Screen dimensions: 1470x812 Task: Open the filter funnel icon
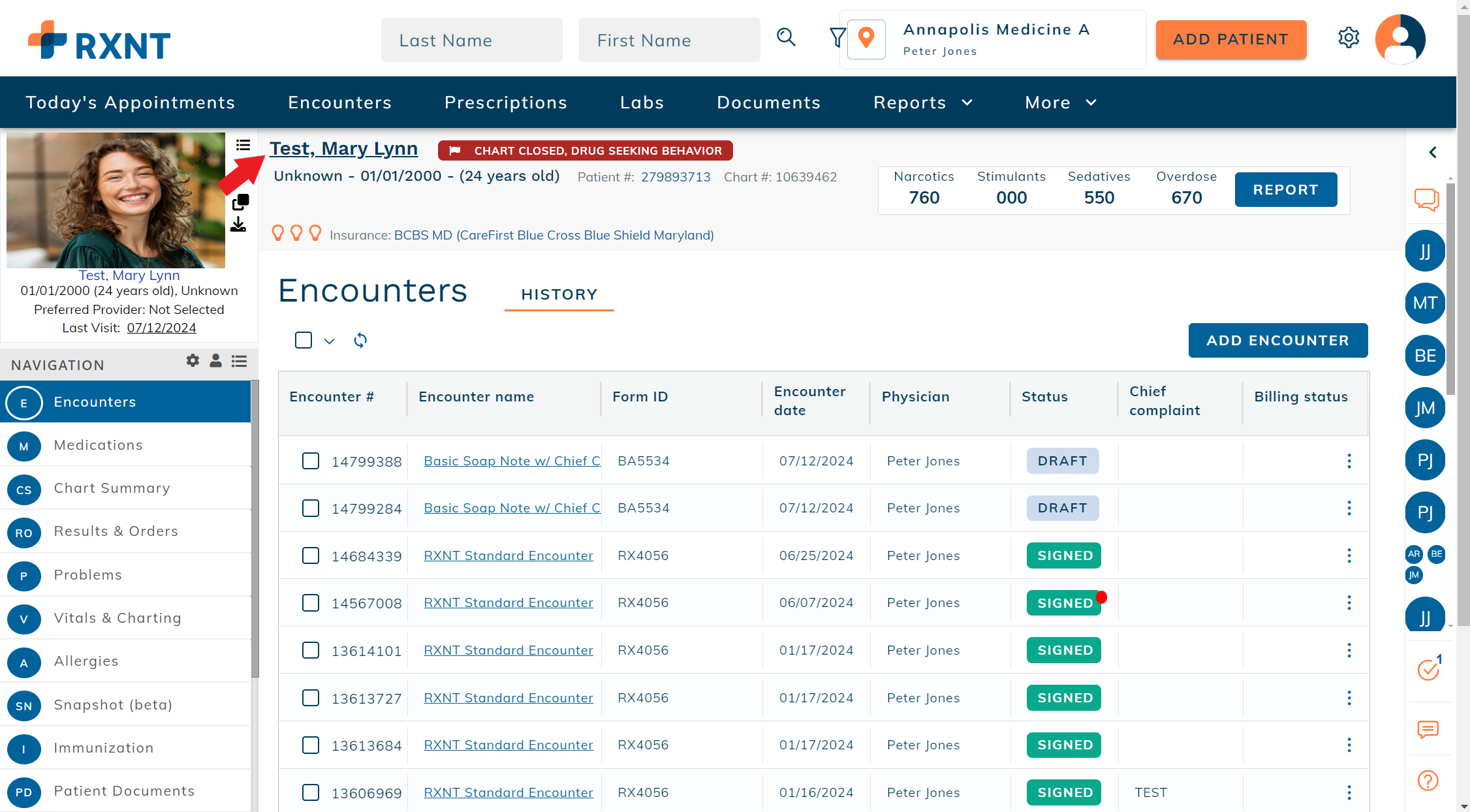coord(837,38)
